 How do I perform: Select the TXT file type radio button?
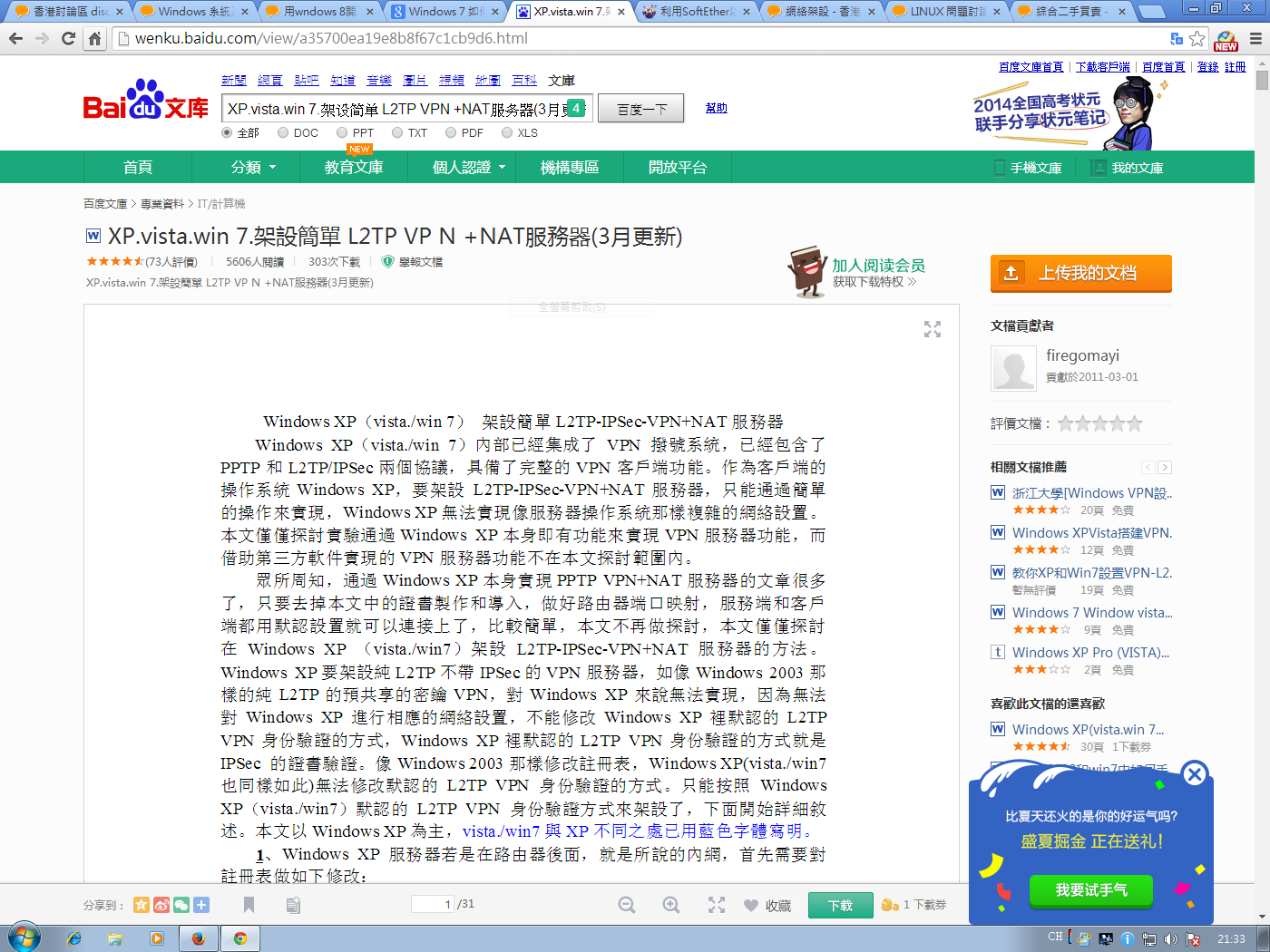point(397,132)
